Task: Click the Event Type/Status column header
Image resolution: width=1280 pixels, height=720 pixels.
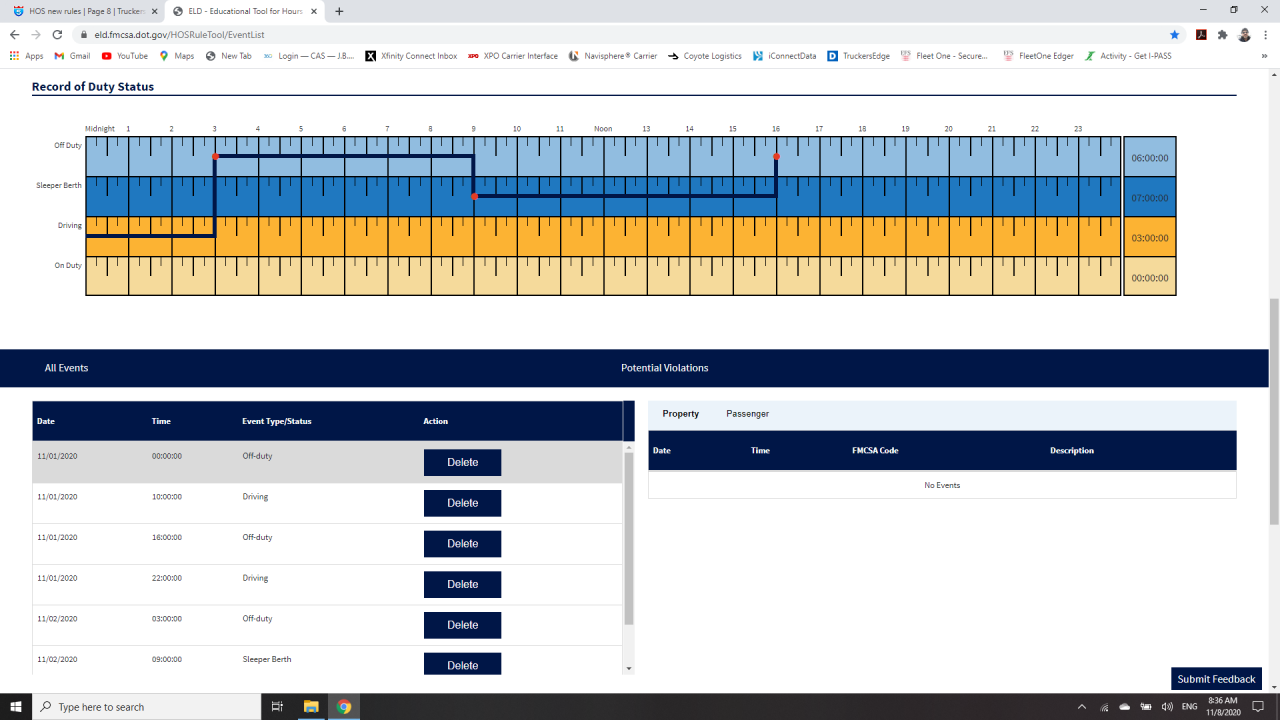Action: point(277,421)
